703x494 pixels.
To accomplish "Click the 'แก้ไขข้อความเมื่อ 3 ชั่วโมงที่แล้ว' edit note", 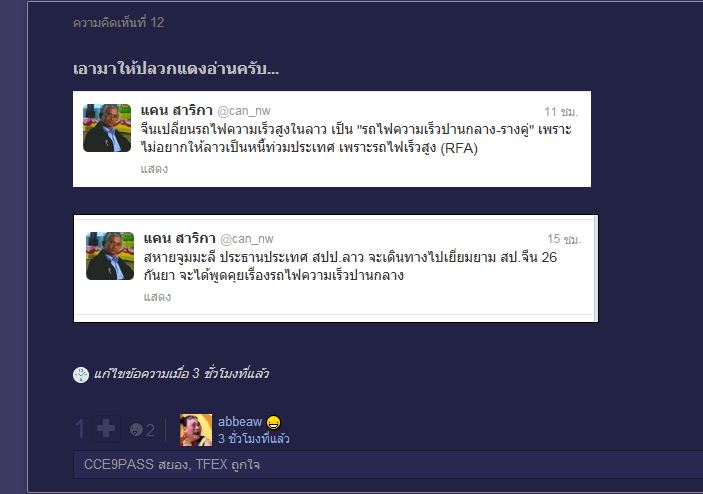I will (181, 374).
